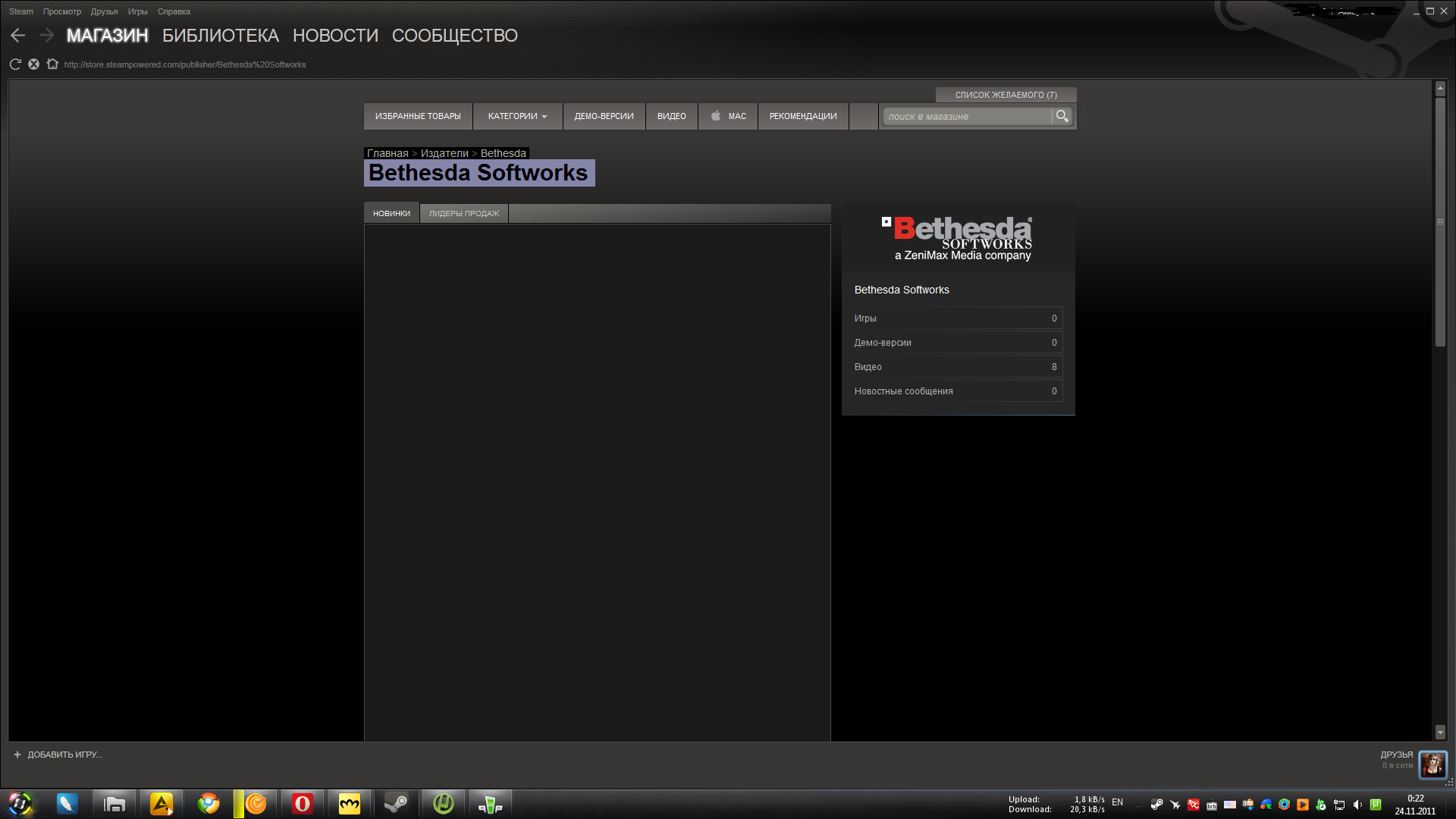Reload the store page
Viewport: 1456px width, 819px height.
coord(15,64)
